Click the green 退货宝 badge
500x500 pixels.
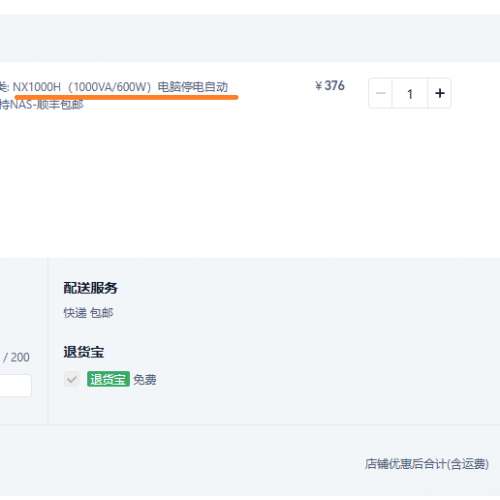[x=108, y=379]
